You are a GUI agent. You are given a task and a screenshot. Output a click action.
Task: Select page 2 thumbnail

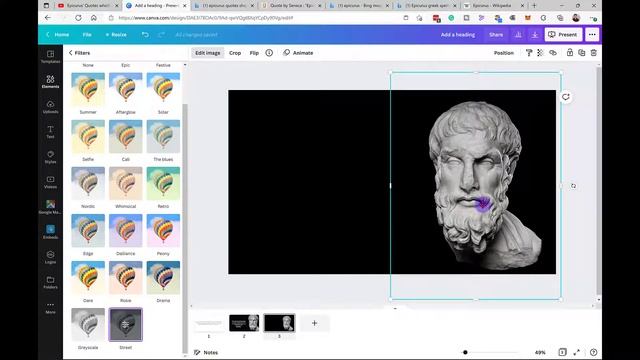point(244,323)
